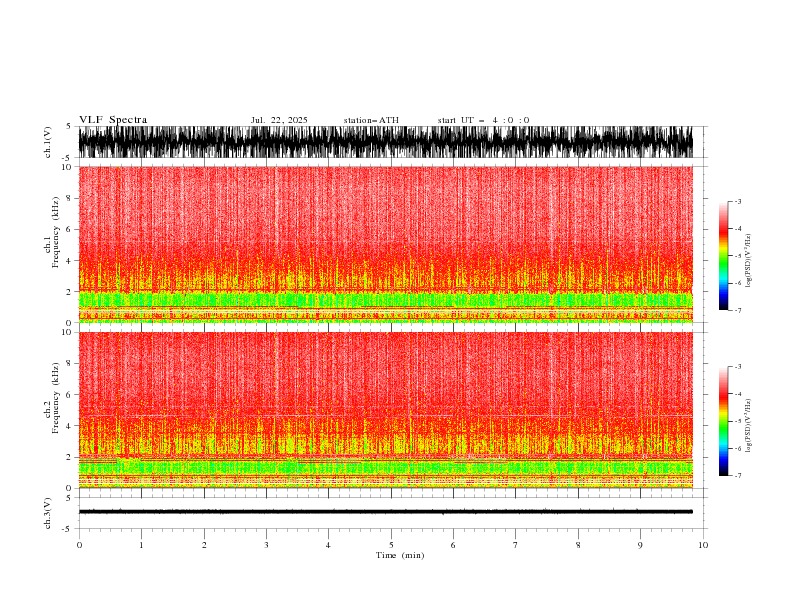The image size is (792, 612).
Task: Click the "-7" tick on upper colorbar
Action: [738, 310]
